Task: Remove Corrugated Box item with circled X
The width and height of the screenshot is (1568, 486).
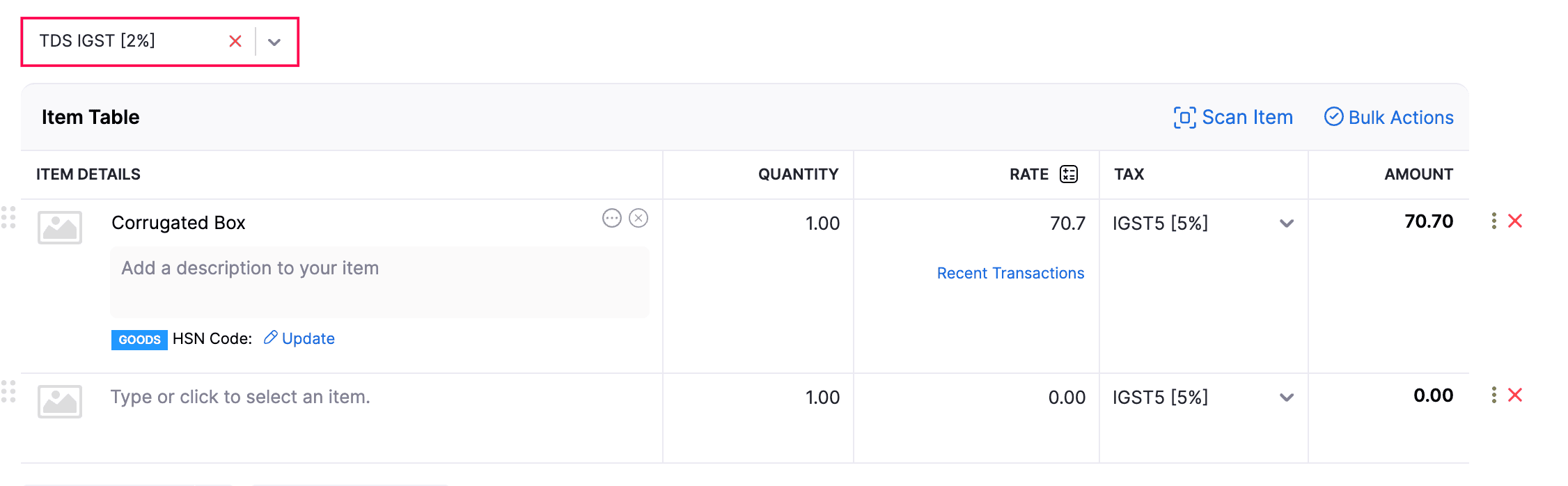Action: tap(638, 219)
